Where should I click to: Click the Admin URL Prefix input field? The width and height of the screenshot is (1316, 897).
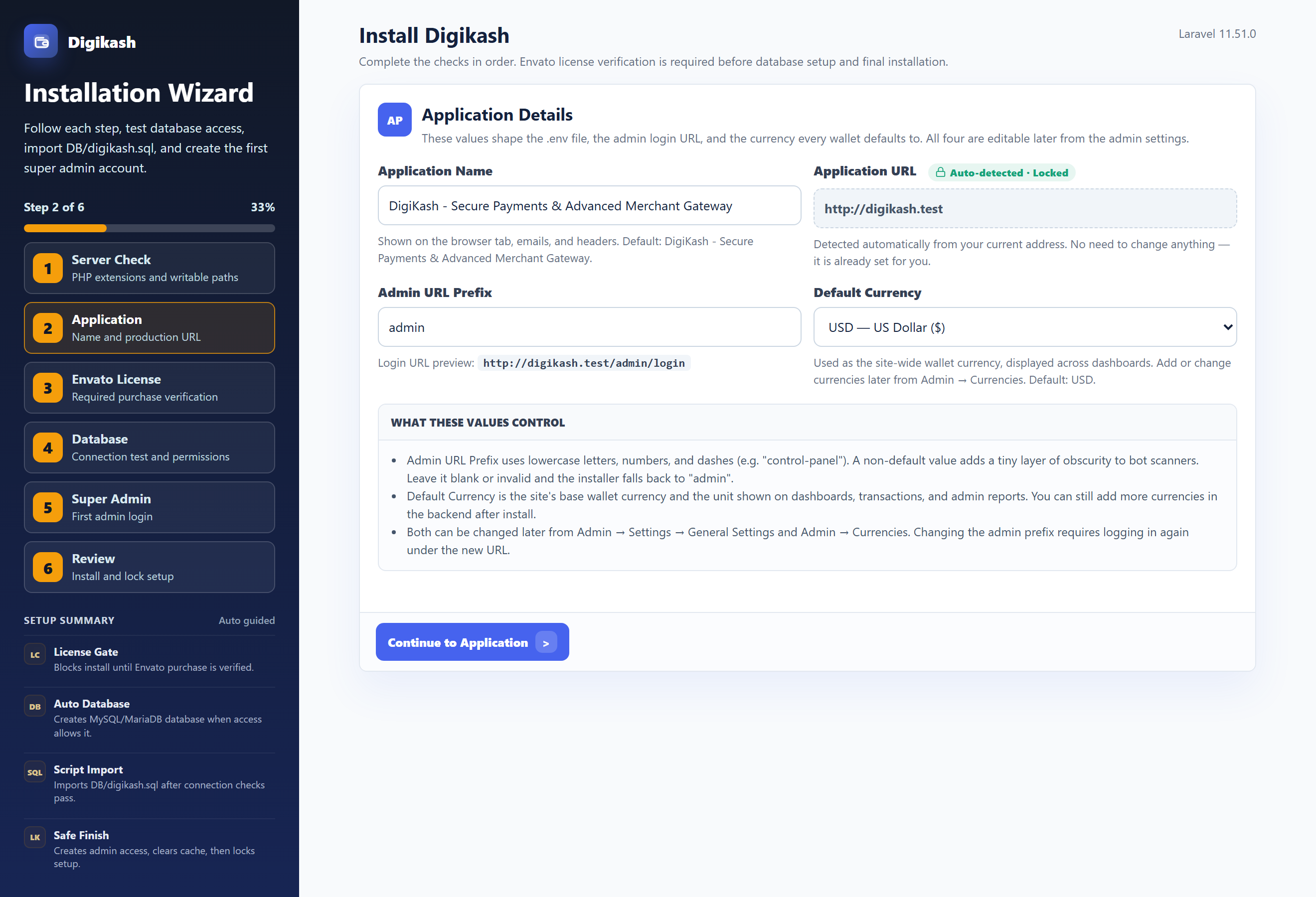pos(590,327)
